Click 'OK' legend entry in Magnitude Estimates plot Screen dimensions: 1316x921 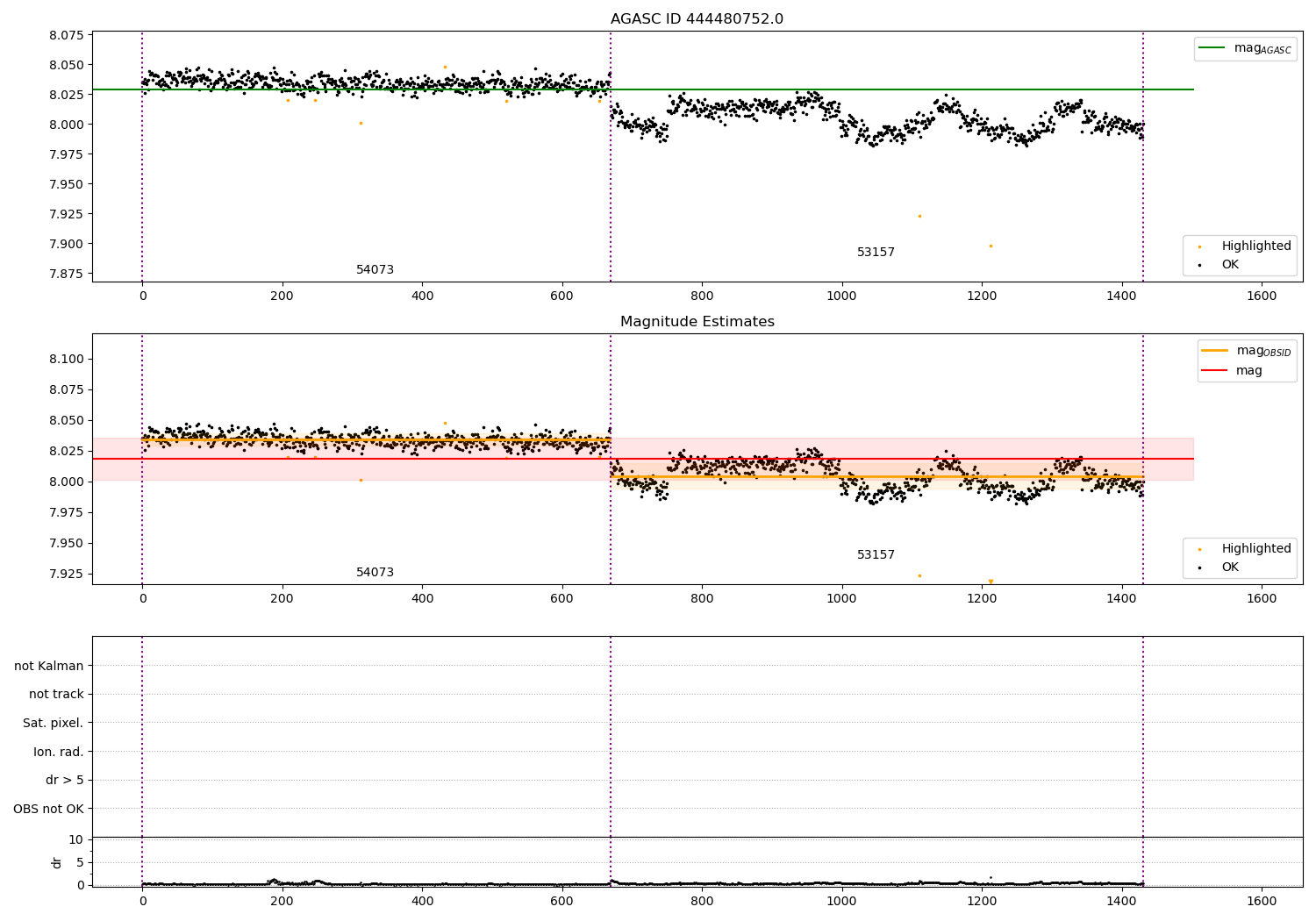1230,568
